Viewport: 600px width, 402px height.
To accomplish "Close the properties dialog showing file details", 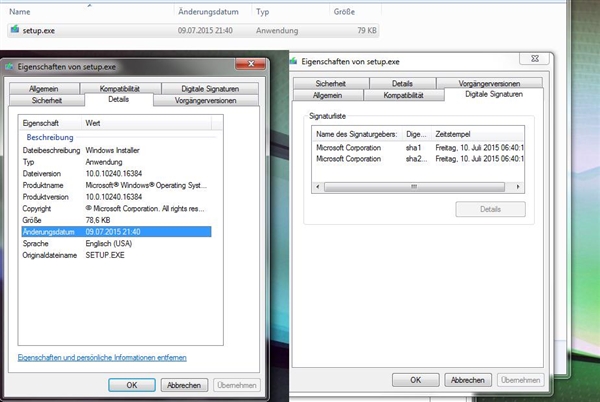I will [x=249, y=66].
